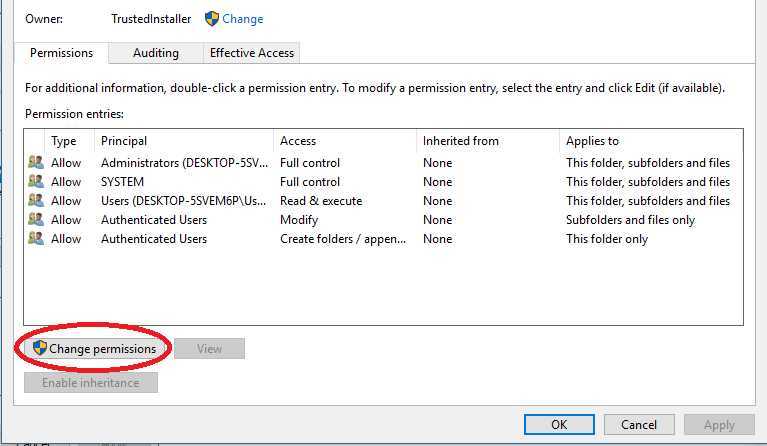Open the Change owner link
The width and height of the screenshot is (767, 446).
click(243, 19)
